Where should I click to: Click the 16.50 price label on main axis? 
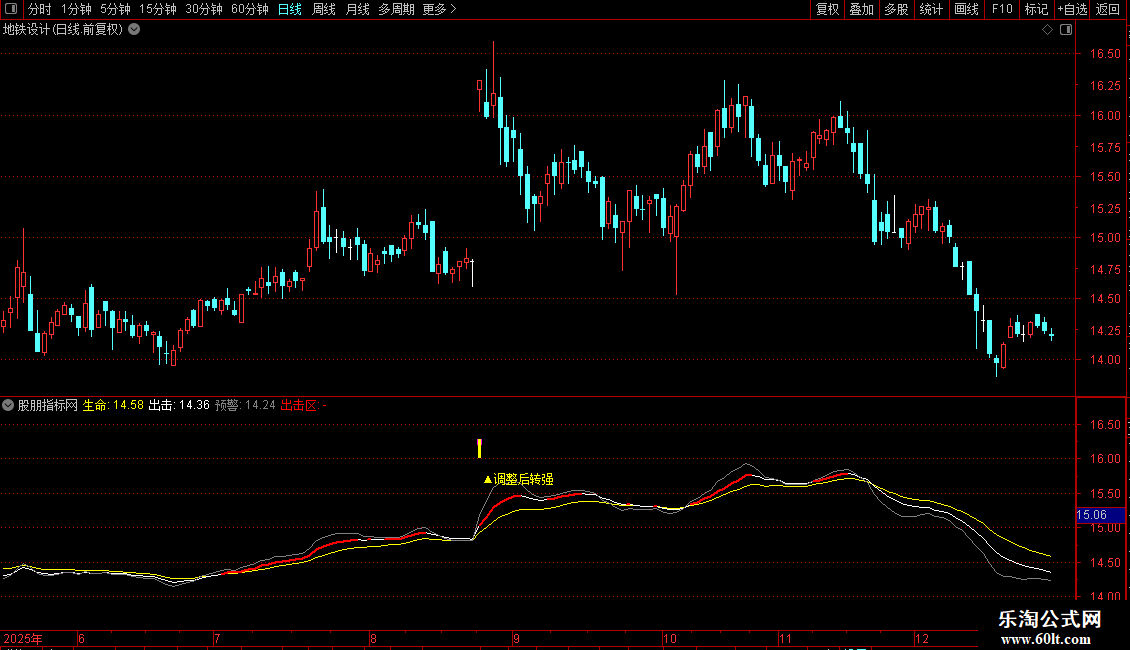coord(1105,54)
